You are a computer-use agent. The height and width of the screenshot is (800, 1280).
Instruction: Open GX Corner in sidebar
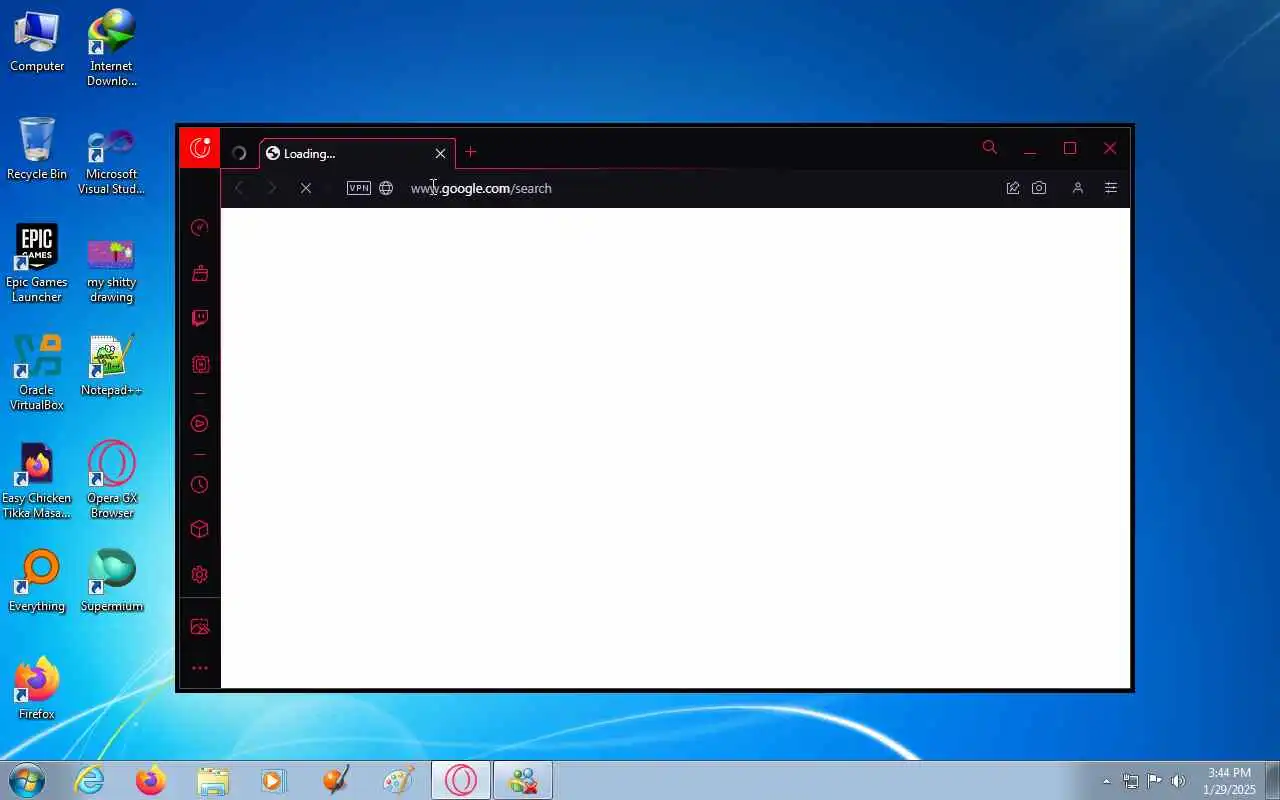[200, 273]
